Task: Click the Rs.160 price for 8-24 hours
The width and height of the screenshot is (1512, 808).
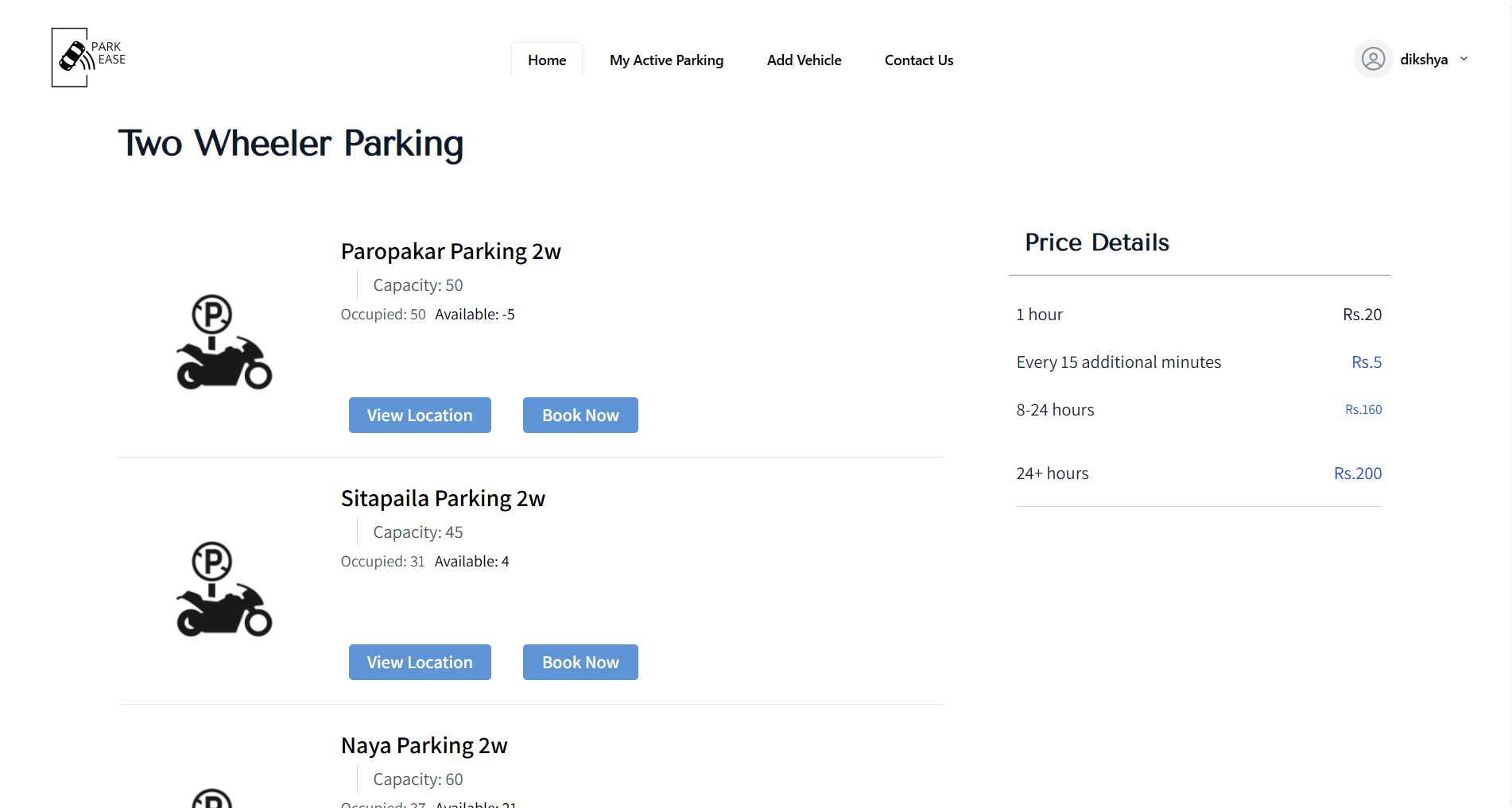Action: point(1363,409)
